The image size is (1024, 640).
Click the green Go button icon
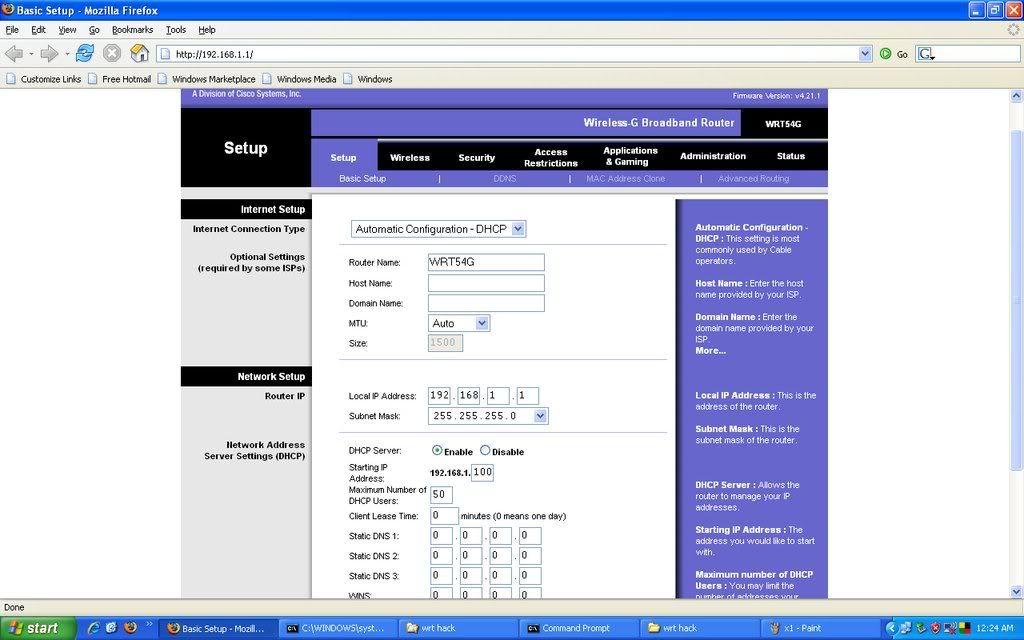[886, 54]
